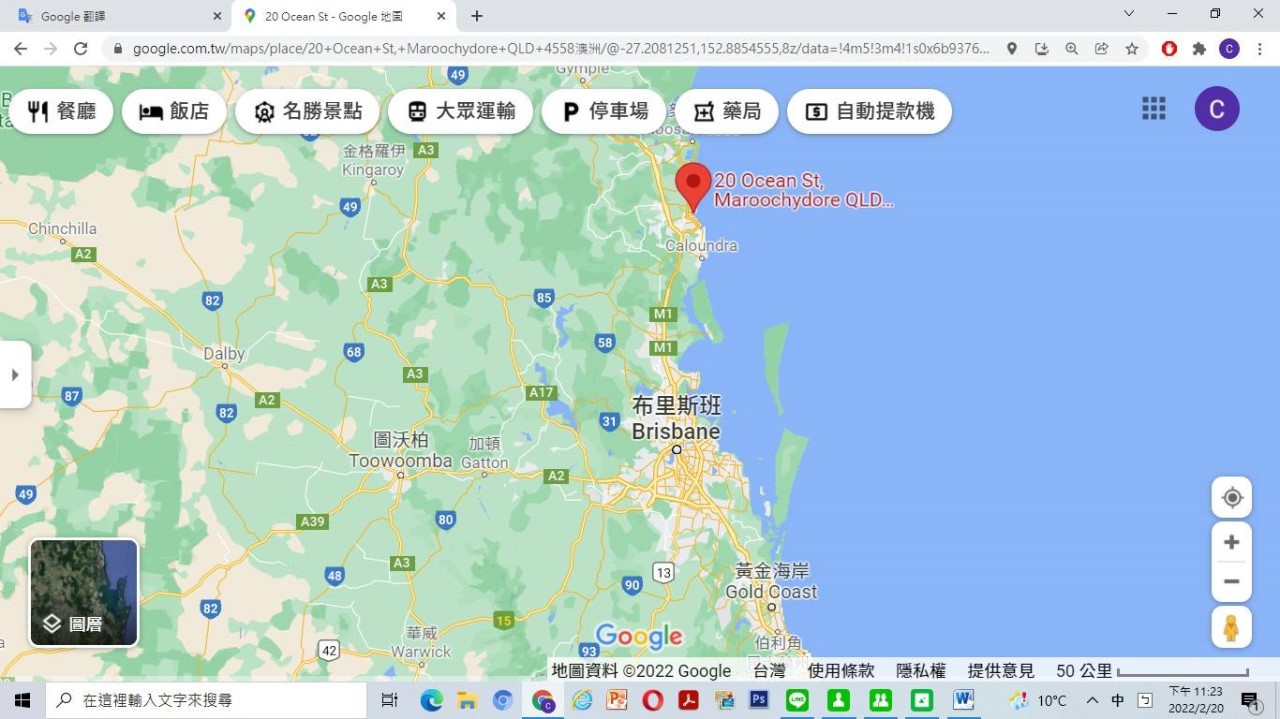Open LINE from the taskbar

click(x=797, y=700)
